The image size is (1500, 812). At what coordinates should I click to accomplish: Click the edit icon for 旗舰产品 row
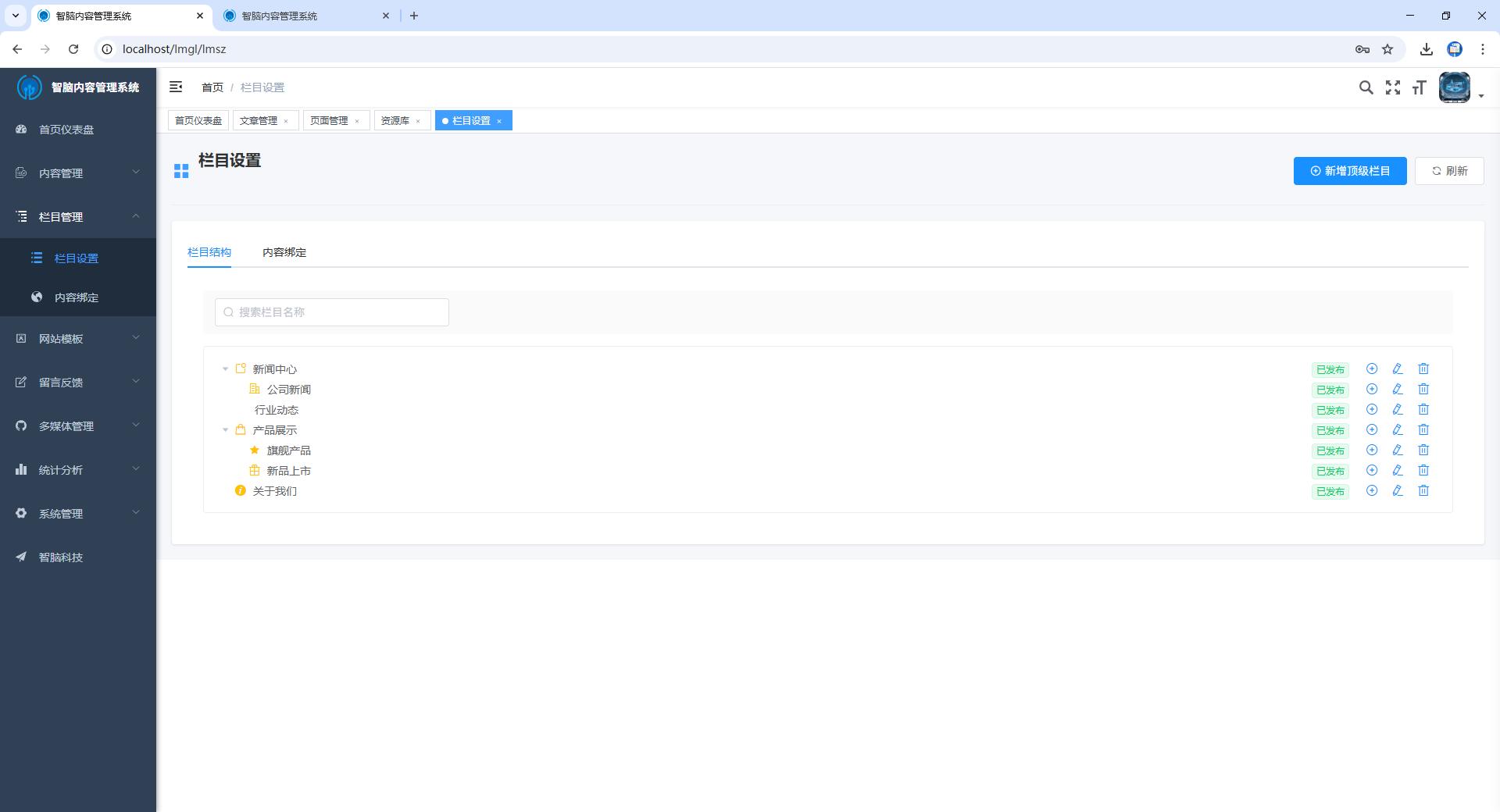[x=1397, y=450]
